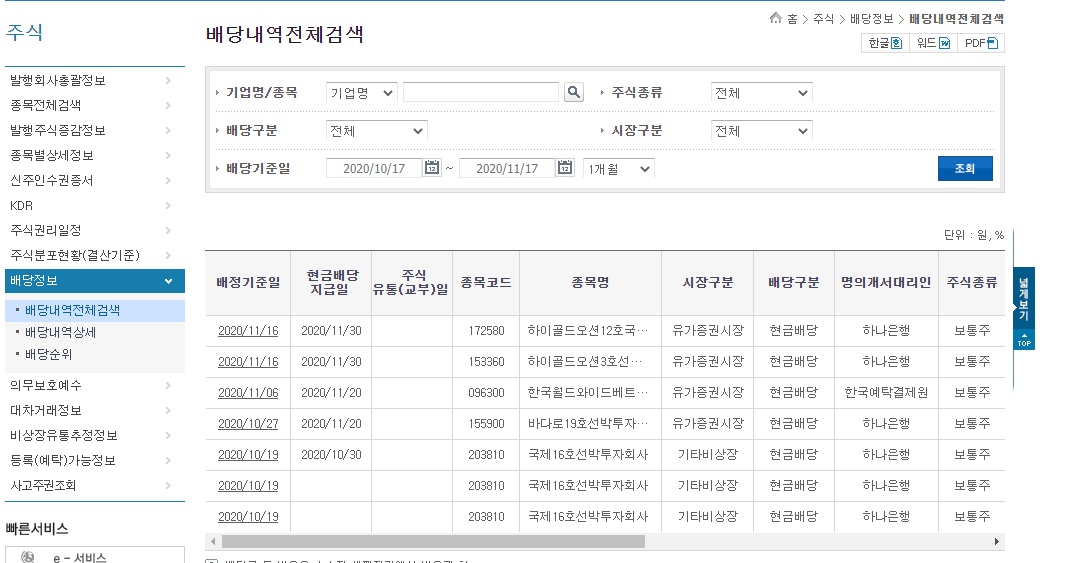1076x563 pixels.
Task: Click 한국예탁결제원 cell in the table
Action: tap(886, 393)
